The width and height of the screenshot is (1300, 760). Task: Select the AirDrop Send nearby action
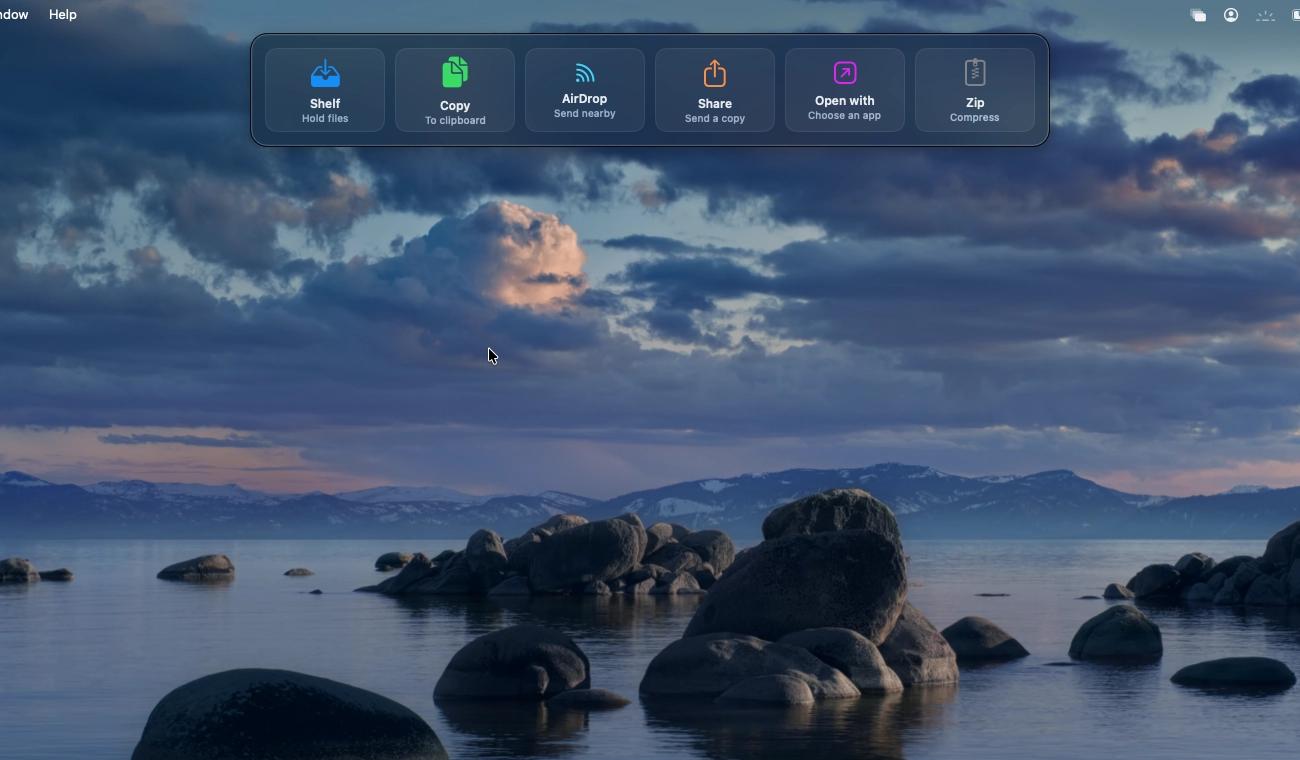tap(585, 90)
